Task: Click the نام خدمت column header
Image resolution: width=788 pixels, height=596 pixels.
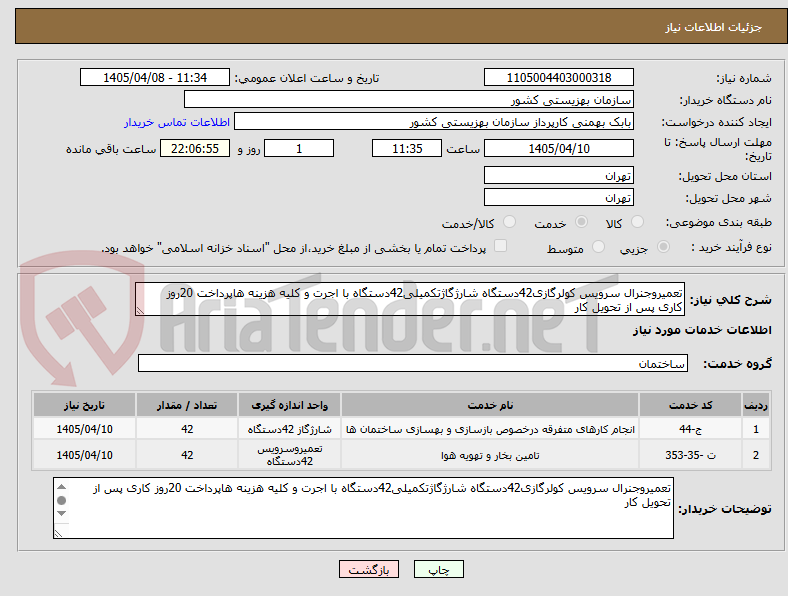Action: 490,405
